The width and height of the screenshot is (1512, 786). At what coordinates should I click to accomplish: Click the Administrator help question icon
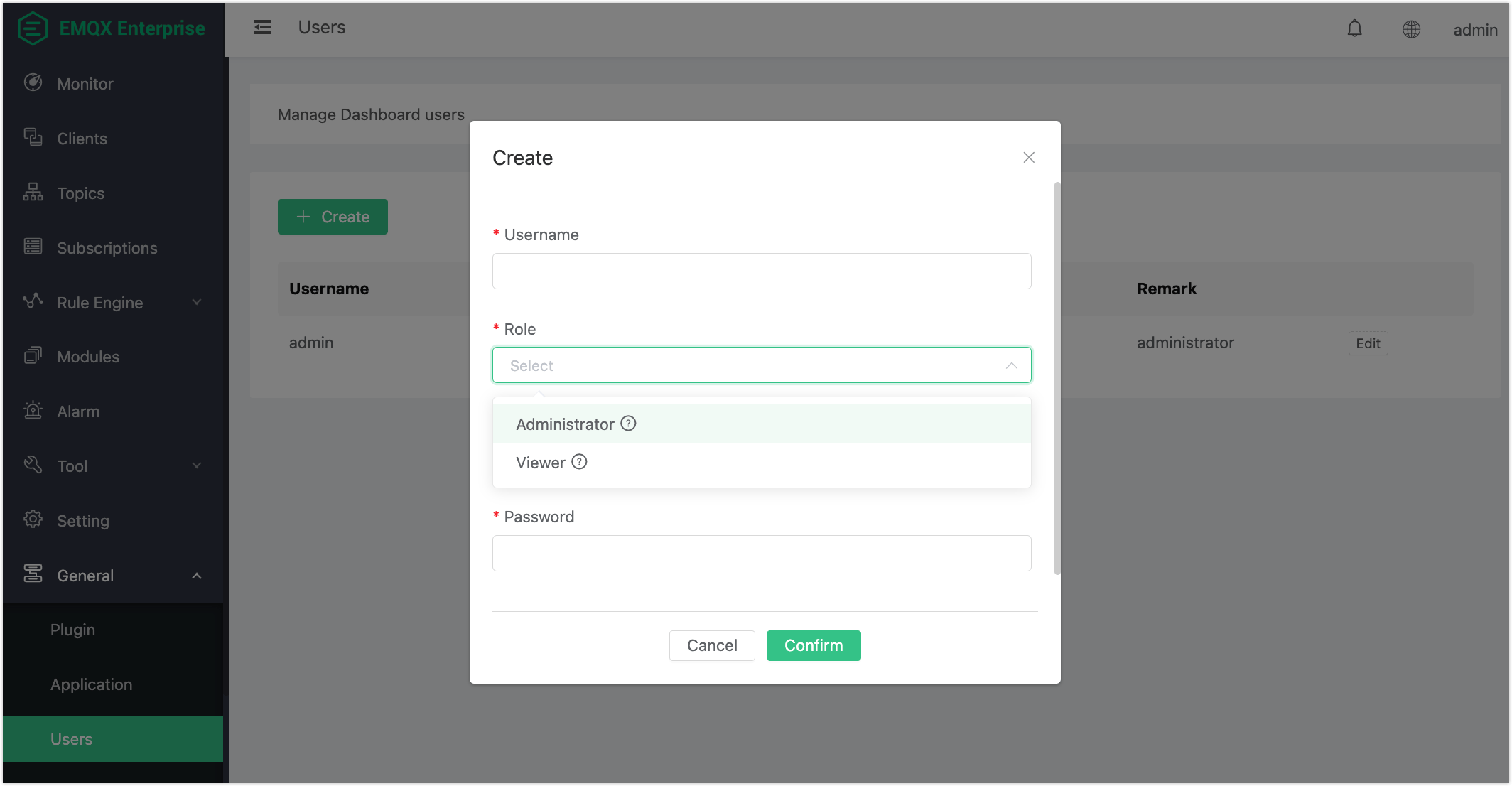point(628,424)
